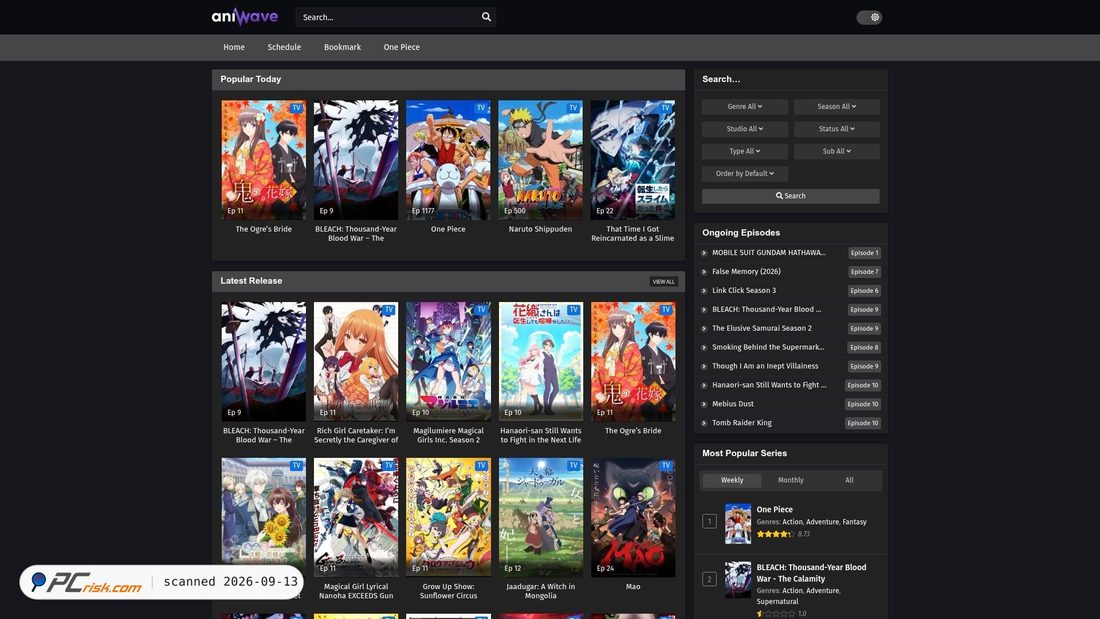
Task: Click the arrow icon beside MOBILE SUIT GUNDAM HATHAWA
Action: click(704, 253)
